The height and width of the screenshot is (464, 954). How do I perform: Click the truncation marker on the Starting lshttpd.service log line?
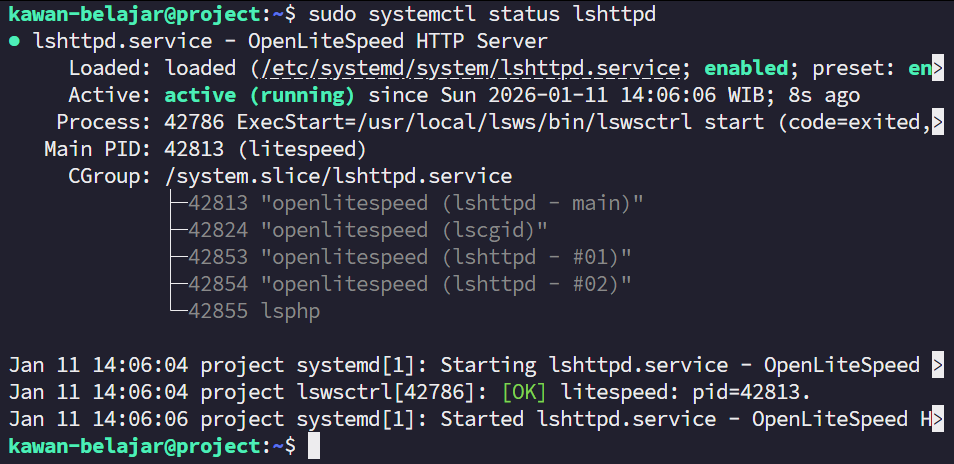pos(937,364)
